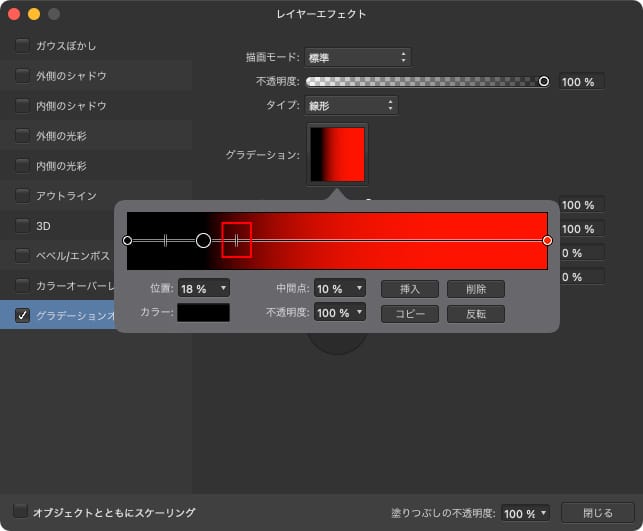Click the 閉じる button
Screen dimensions: 643x531
pos(598,512)
